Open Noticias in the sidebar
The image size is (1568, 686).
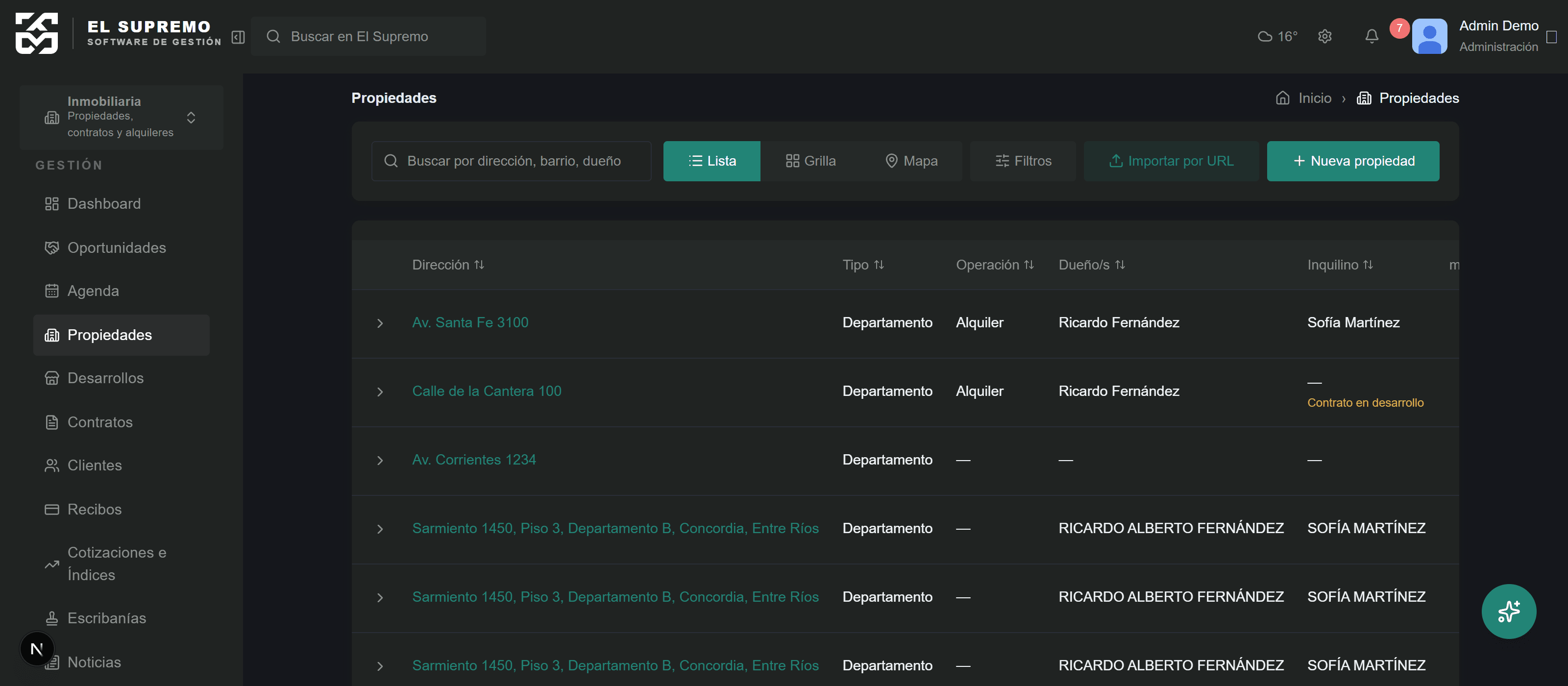coord(121,661)
